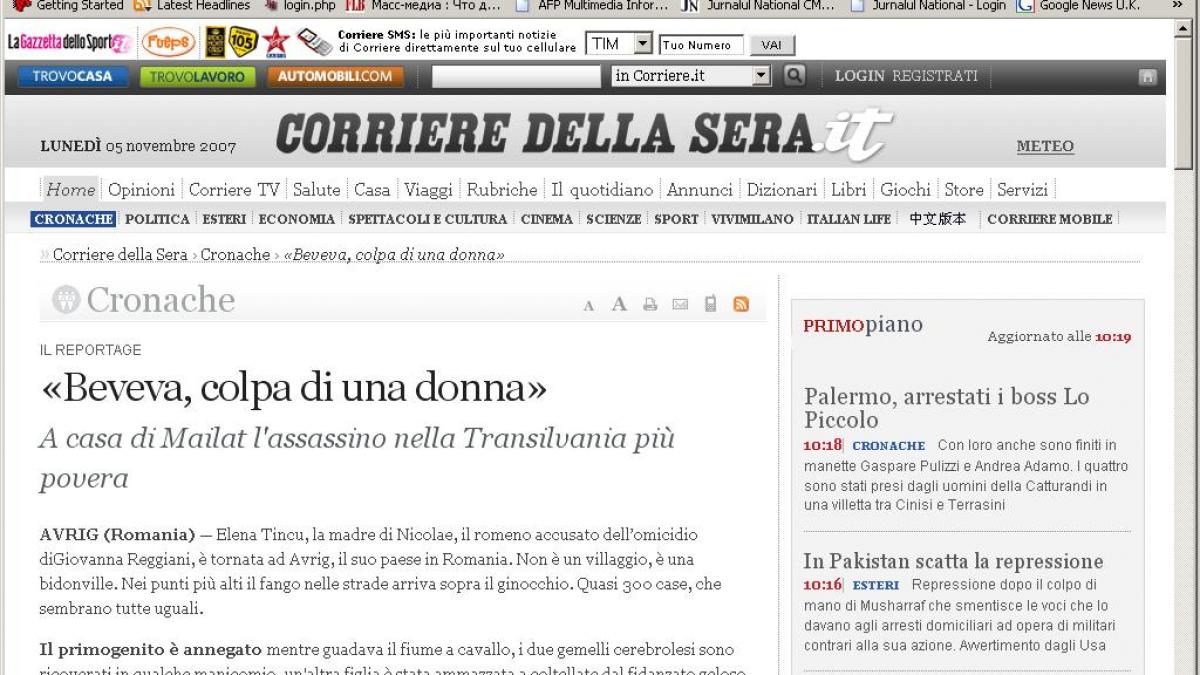Switch to the ESTERI section tab
This screenshot has height=675, width=1200.
pos(224,219)
